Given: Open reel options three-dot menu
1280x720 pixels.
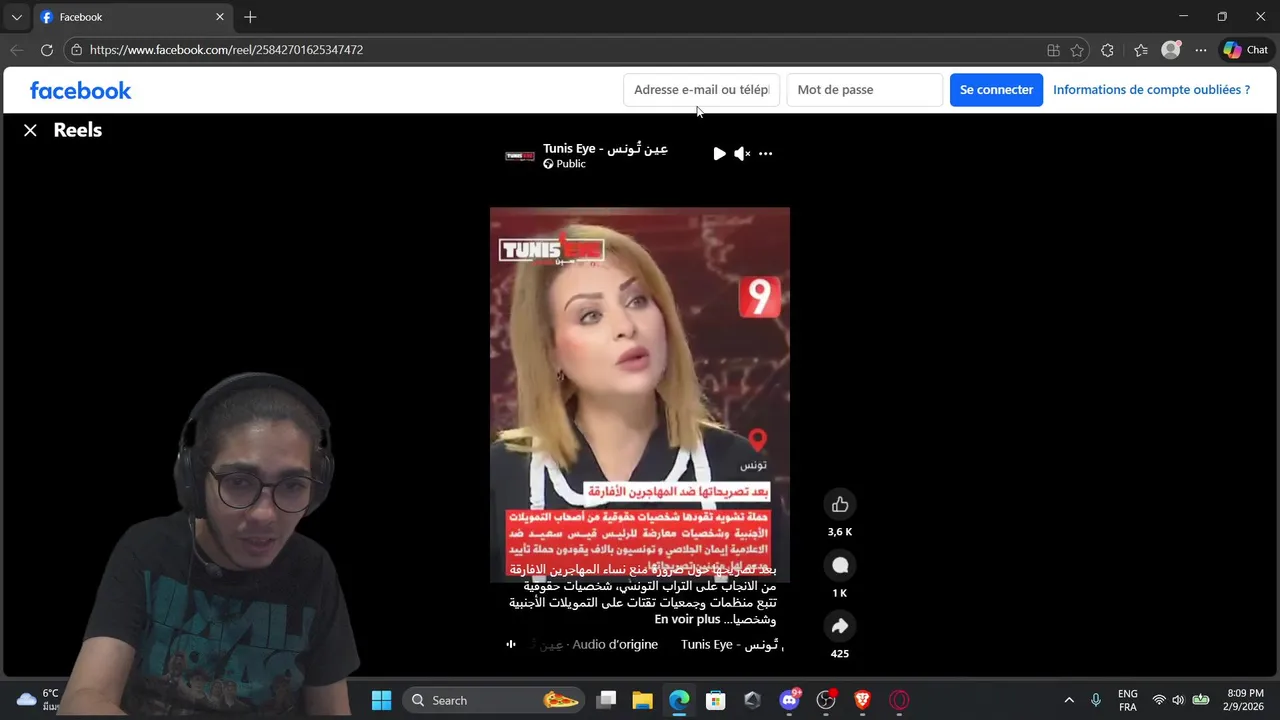Looking at the screenshot, I should (x=765, y=154).
